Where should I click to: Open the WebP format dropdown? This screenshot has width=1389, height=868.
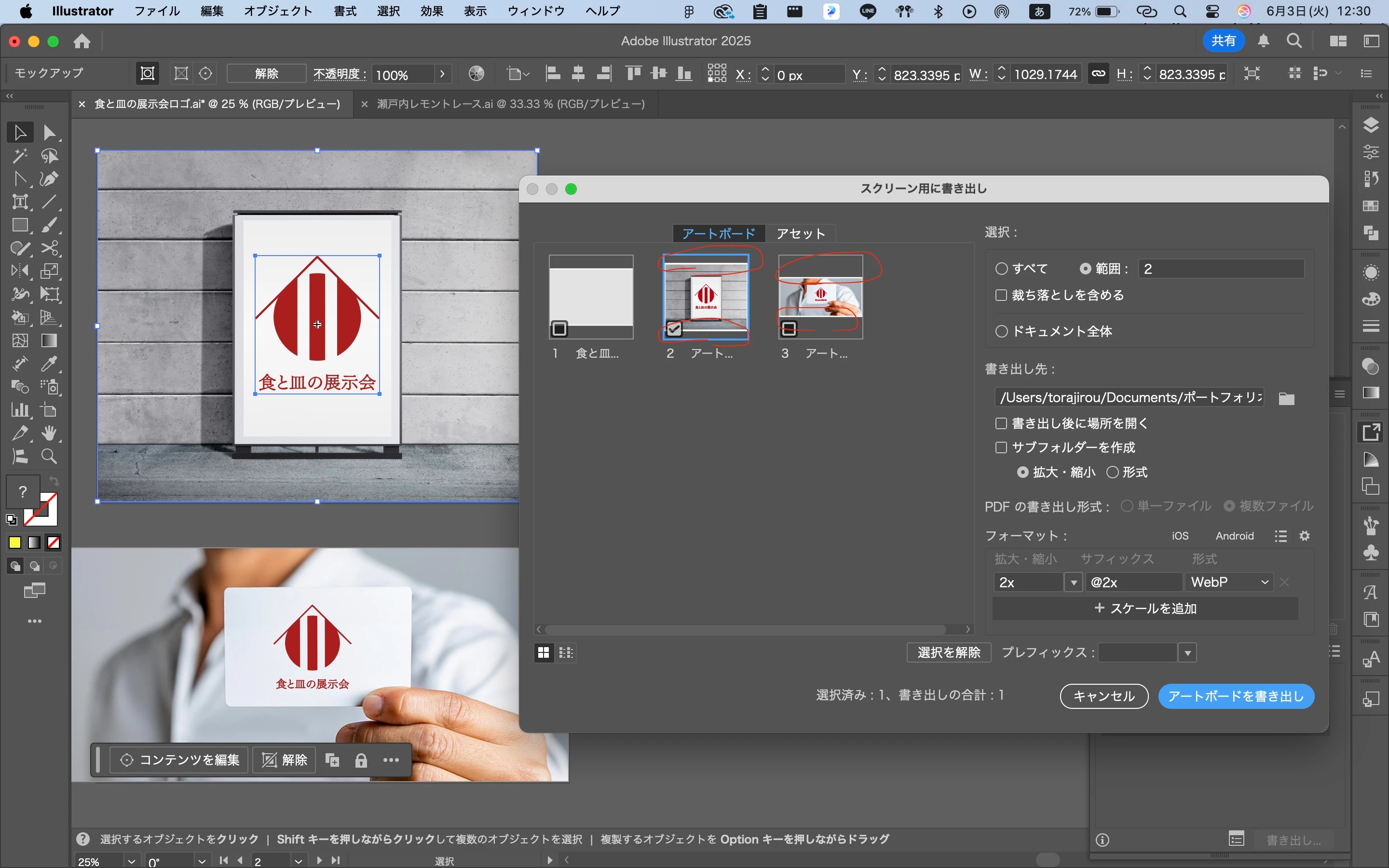[x=1229, y=582]
